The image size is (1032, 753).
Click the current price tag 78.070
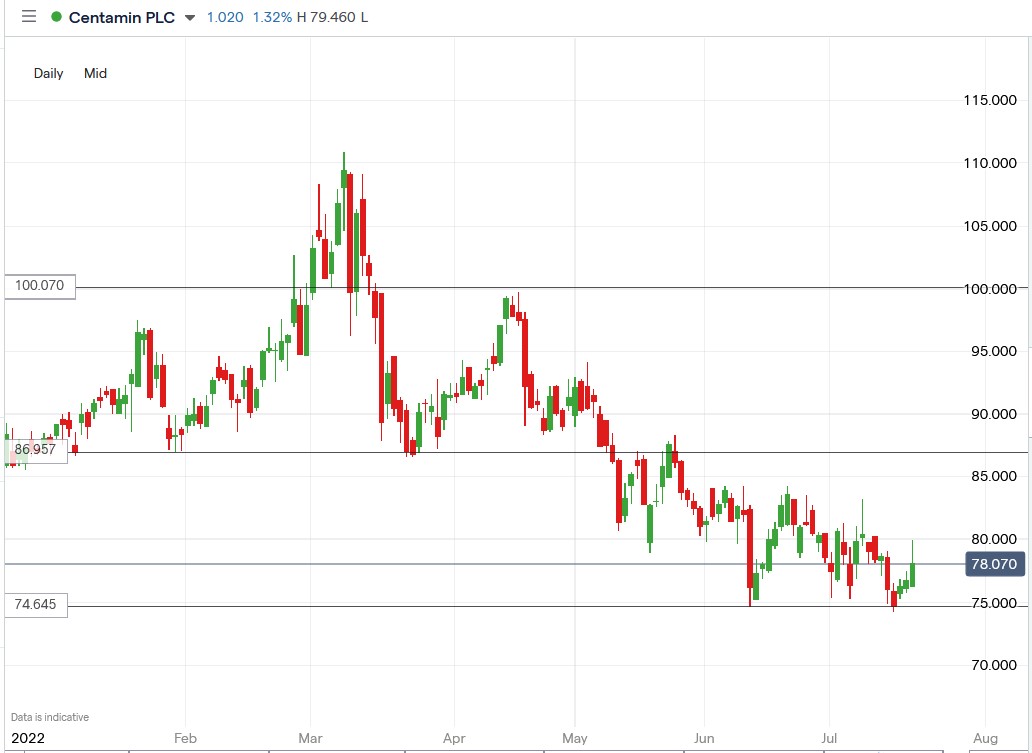point(994,564)
